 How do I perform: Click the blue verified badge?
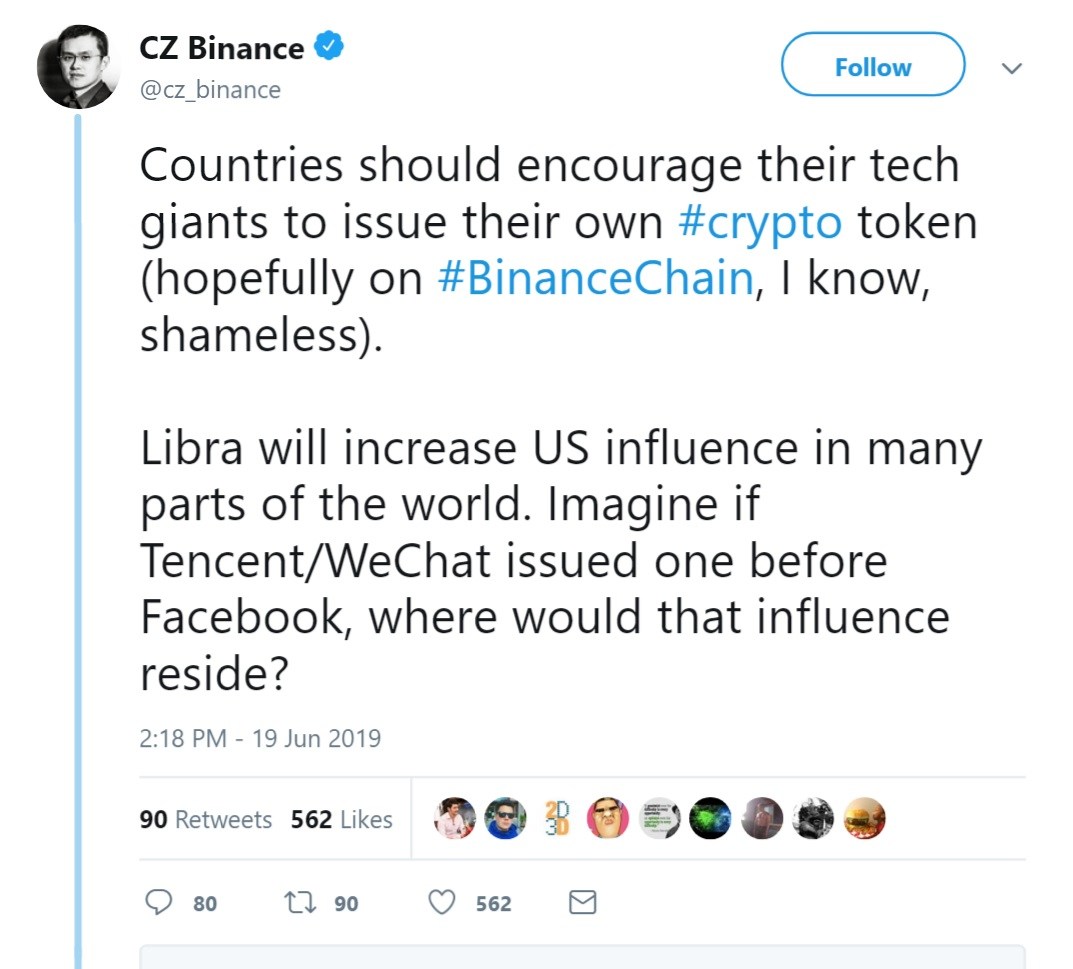(x=331, y=47)
